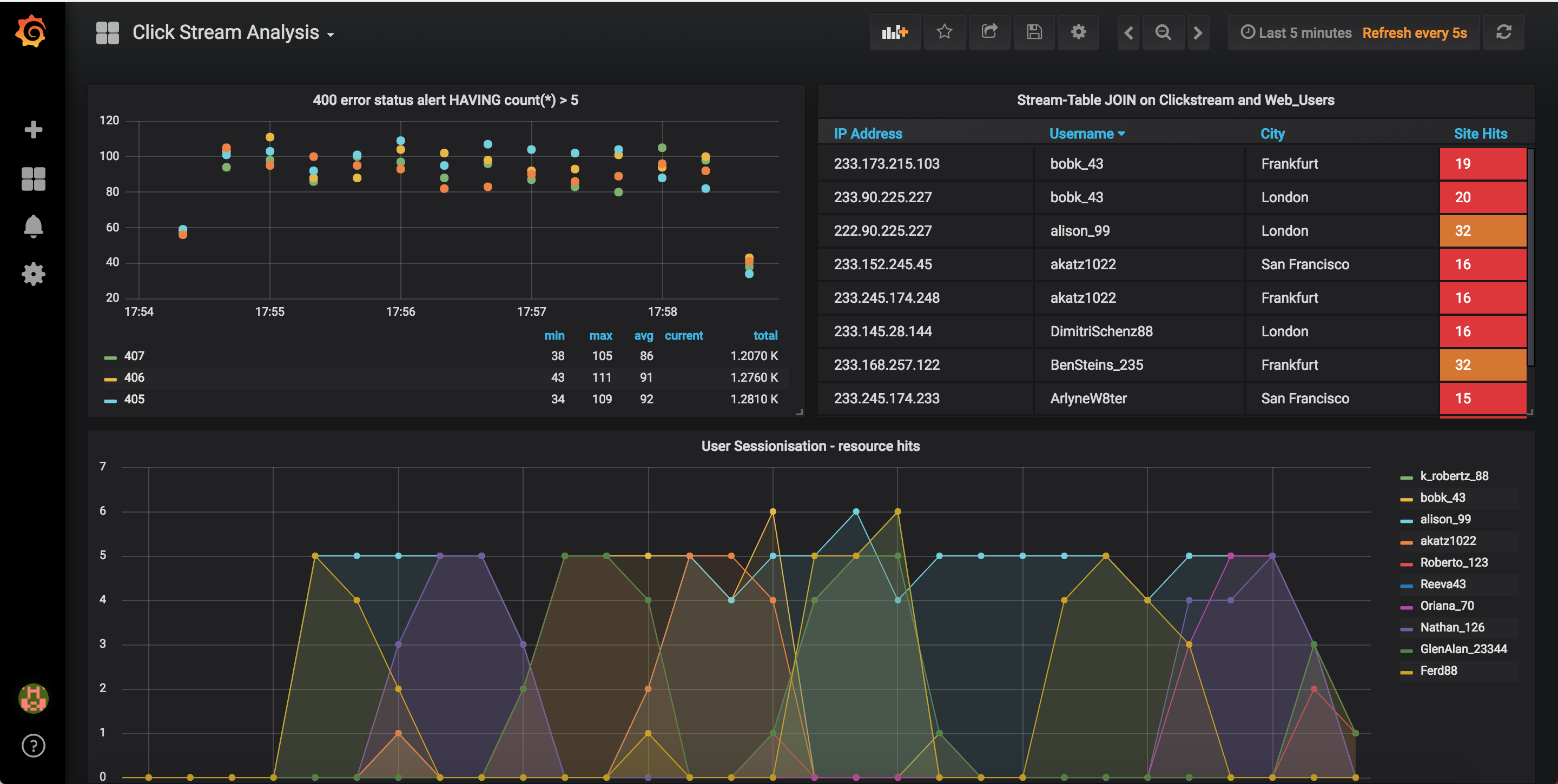
Task: Sort legend by total column
Action: click(x=765, y=335)
